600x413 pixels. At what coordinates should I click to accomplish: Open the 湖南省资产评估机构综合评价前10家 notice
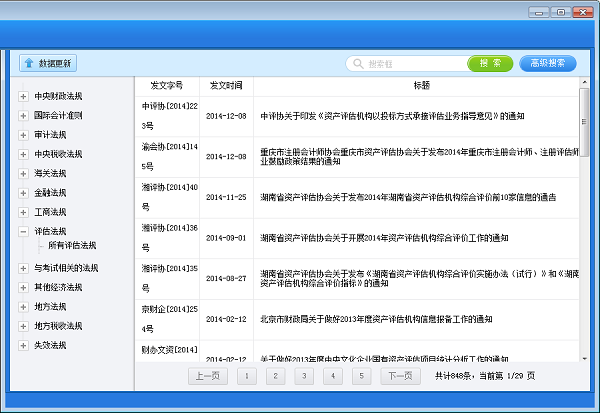(408, 198)
